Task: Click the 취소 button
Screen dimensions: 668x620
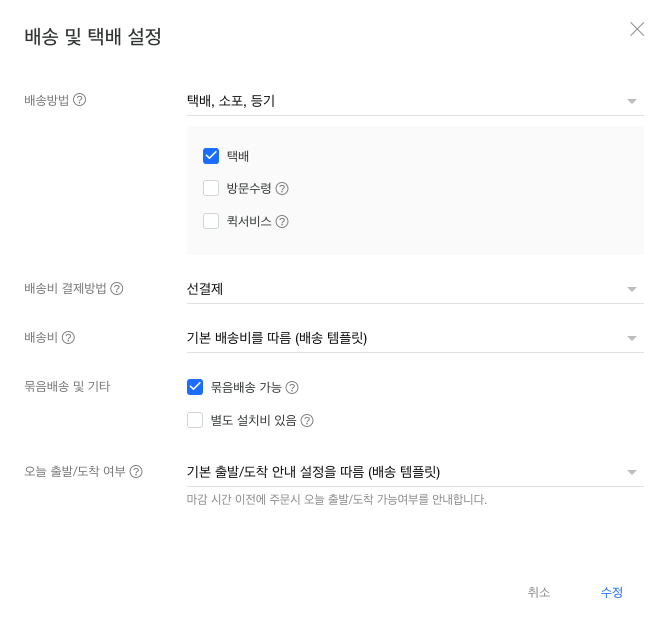Action: 539,592
